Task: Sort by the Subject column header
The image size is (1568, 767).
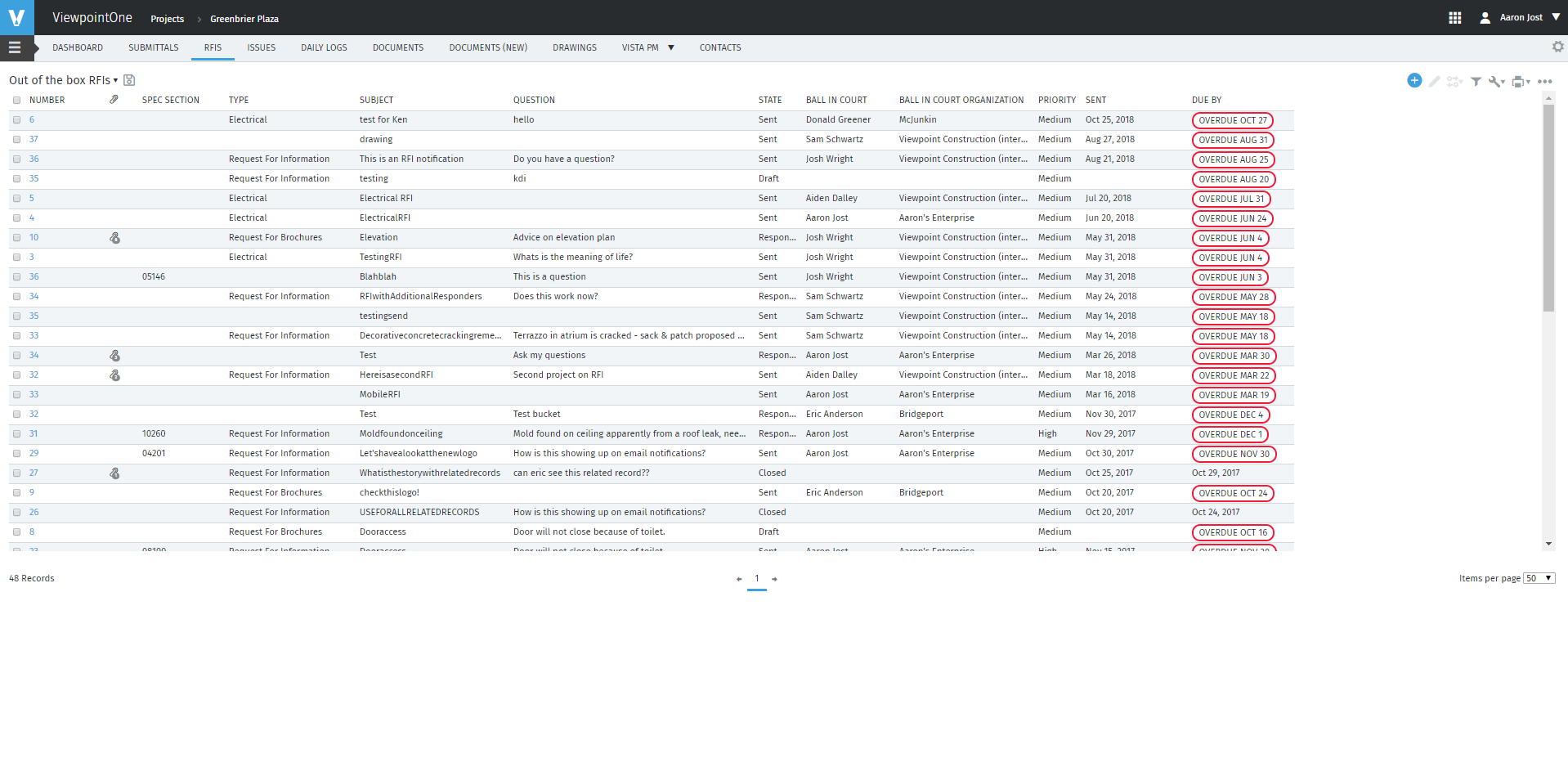Action: coord(376,100)
